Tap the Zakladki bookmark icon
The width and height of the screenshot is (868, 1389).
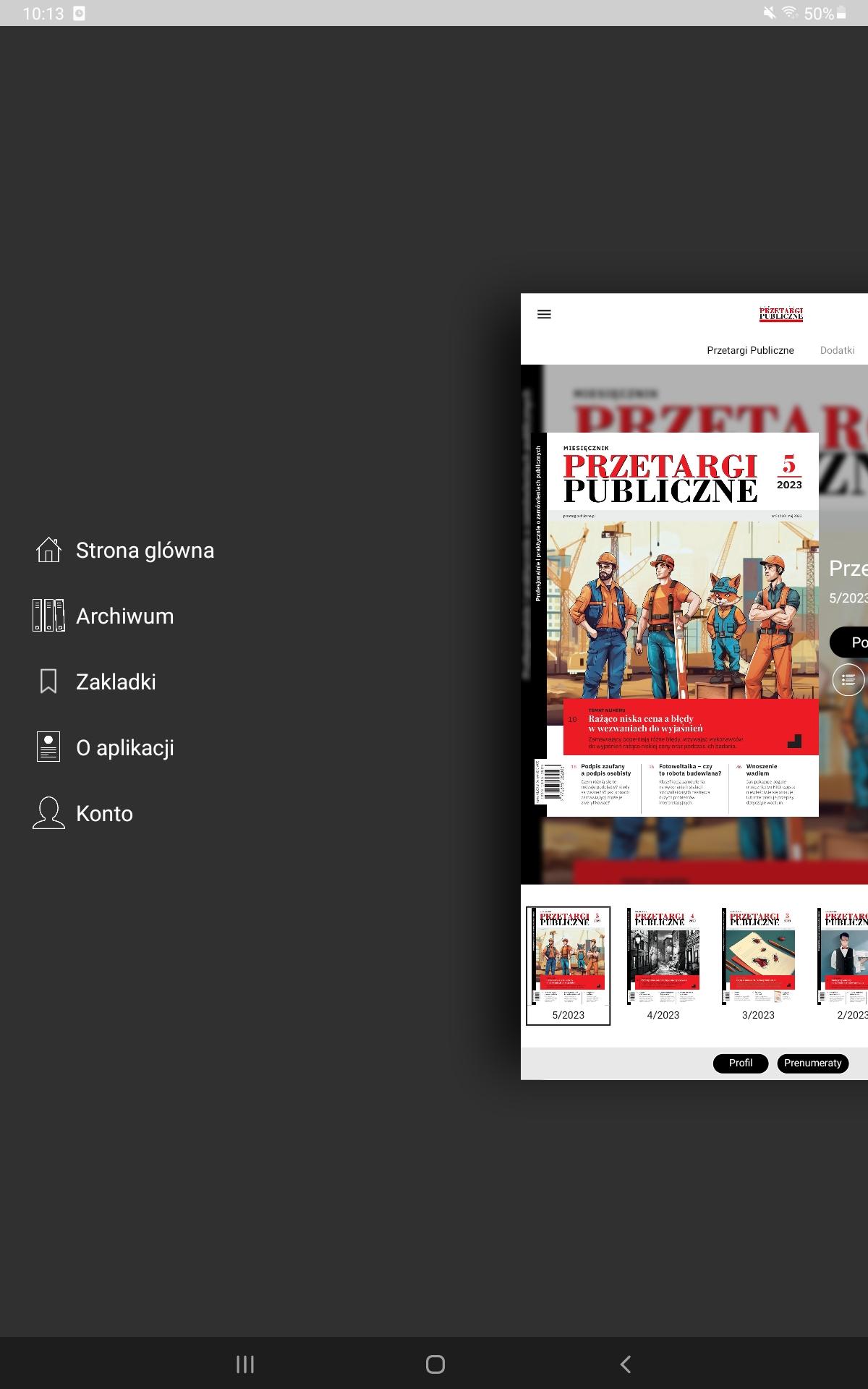click(48, 681)
